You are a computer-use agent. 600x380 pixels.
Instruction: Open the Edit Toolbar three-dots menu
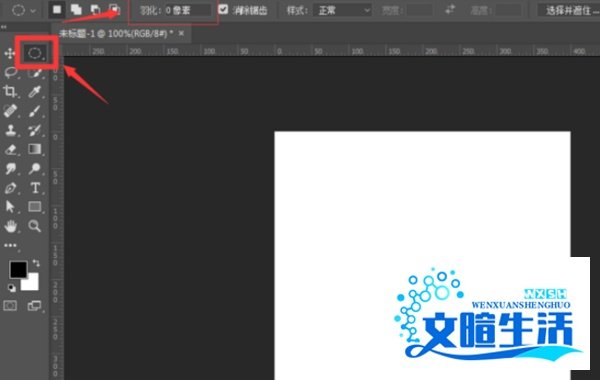(10, 245)
